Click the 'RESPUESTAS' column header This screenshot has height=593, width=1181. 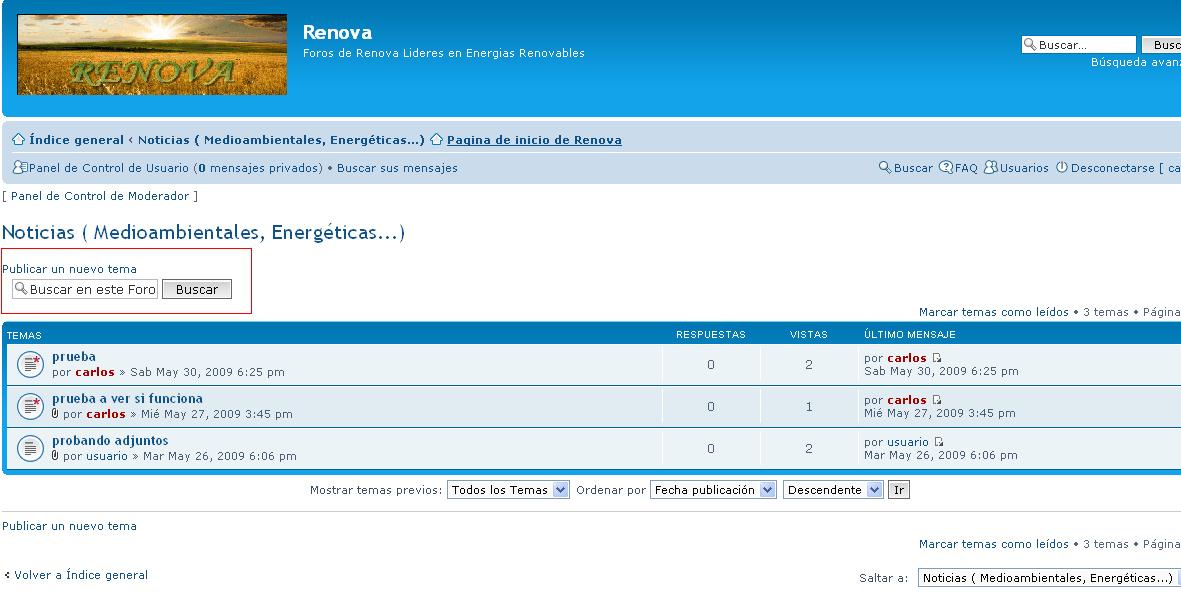(x=710, y=335)
